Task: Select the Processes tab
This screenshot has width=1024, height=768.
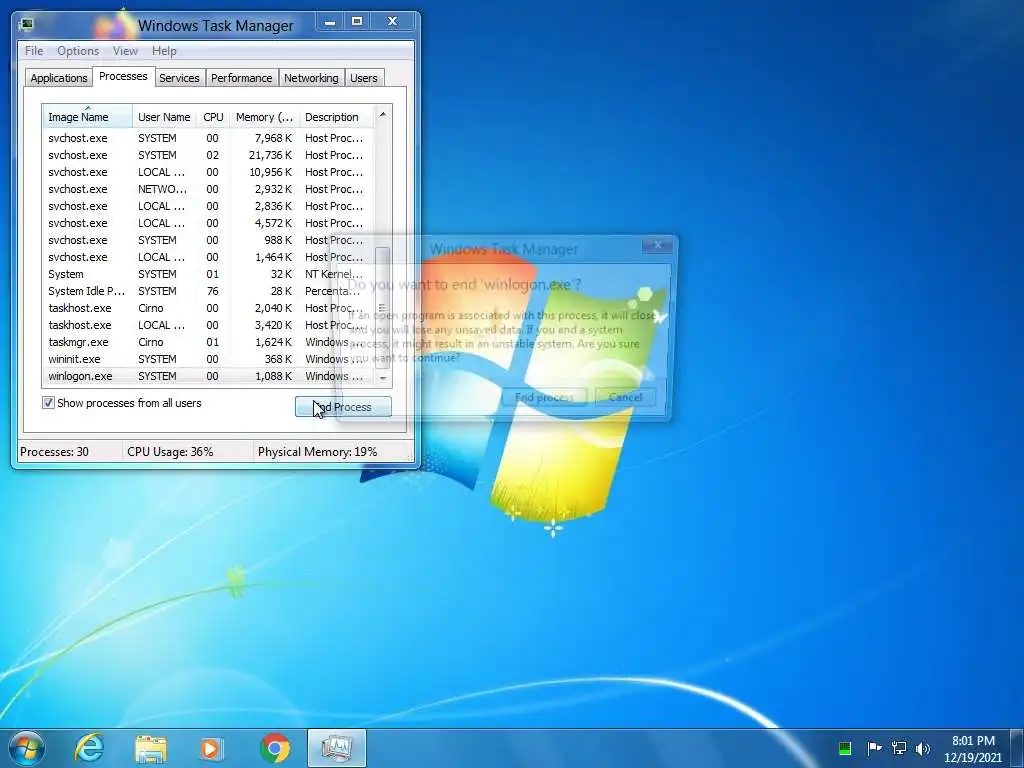Action: click(123, 76)
